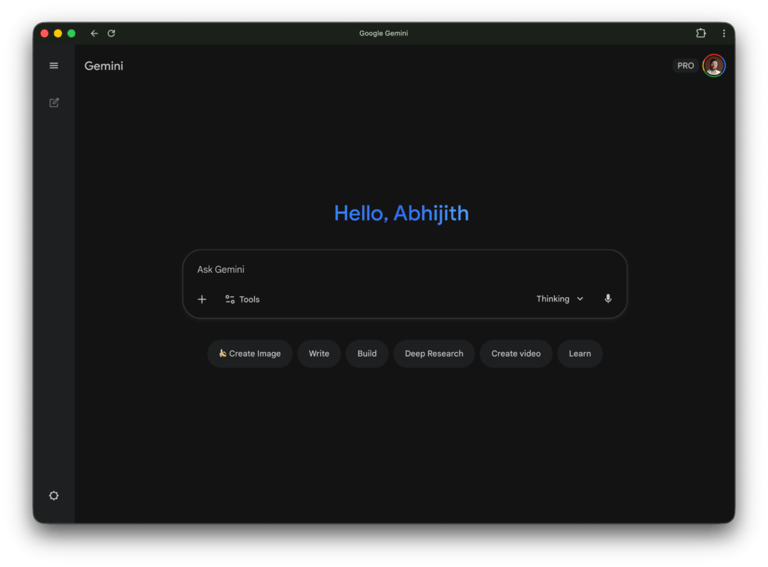Select the Build suggestion chip

pos(367,354)
